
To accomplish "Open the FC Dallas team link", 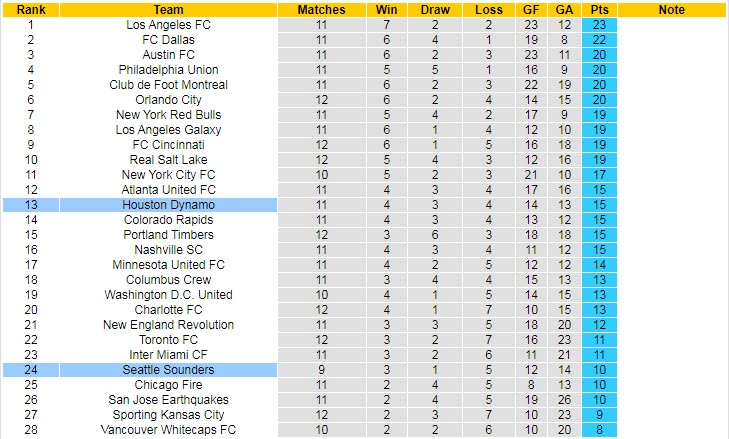I will click(x=168, y=39).
